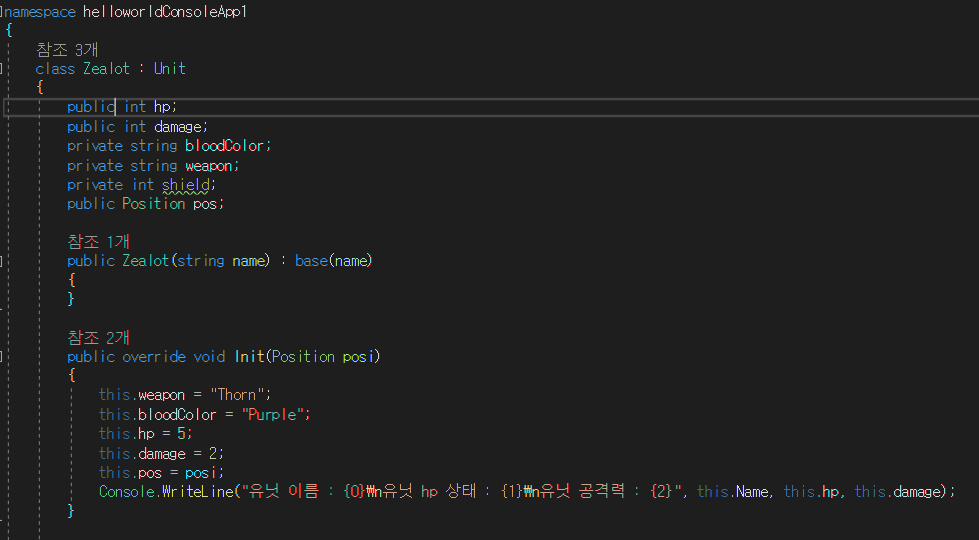Click the "Thorn" string literal
The image size is (979, 540).
pyautogui.click(x=240, y=395)
